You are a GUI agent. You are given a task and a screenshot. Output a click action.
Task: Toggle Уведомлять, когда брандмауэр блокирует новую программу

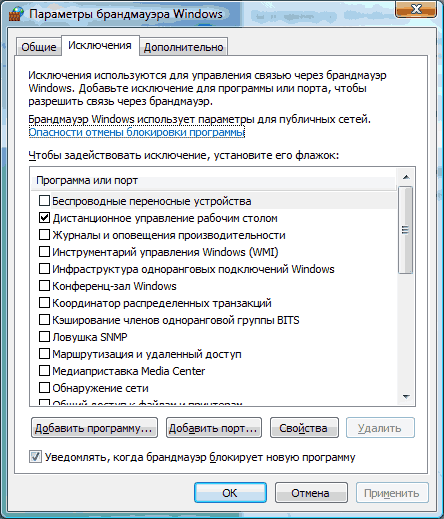pos(35,457)
